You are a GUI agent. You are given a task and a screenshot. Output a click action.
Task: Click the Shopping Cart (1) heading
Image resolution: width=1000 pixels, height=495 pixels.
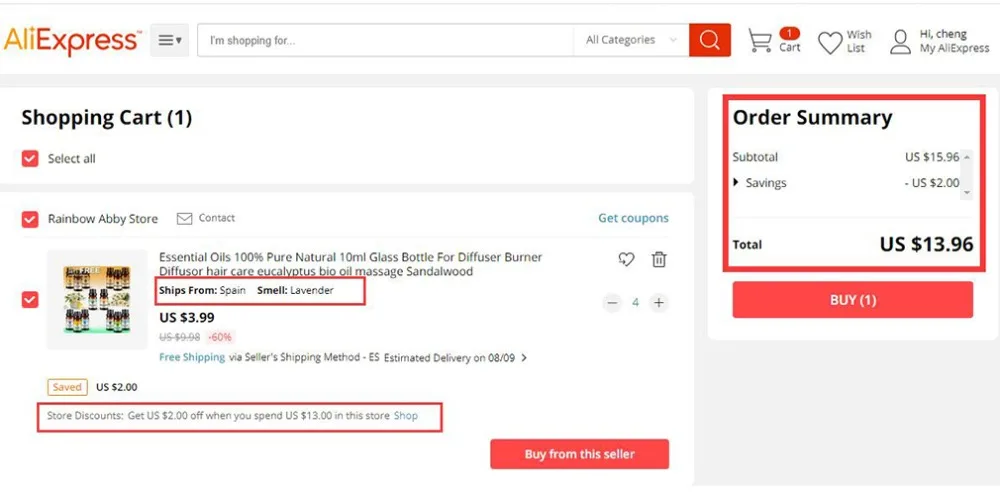[107, 117]
